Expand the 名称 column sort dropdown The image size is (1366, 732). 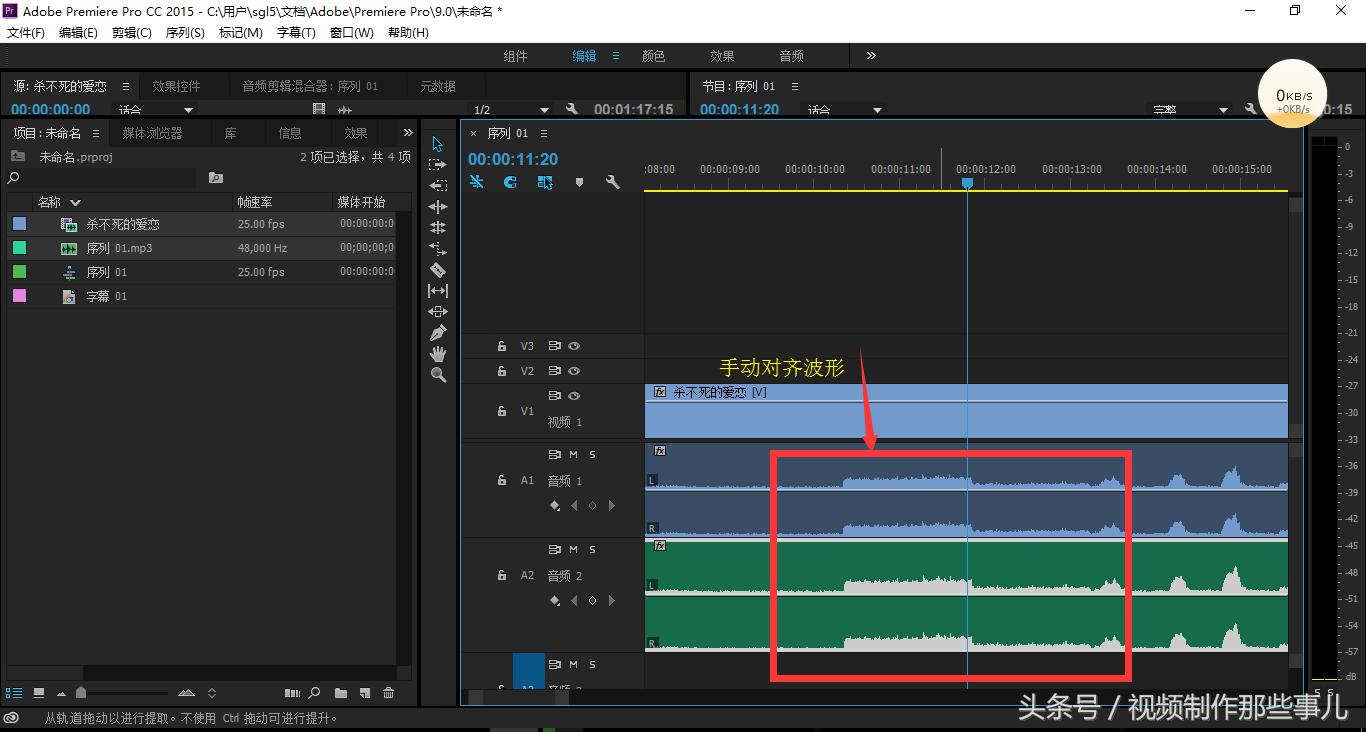(73, 201)
